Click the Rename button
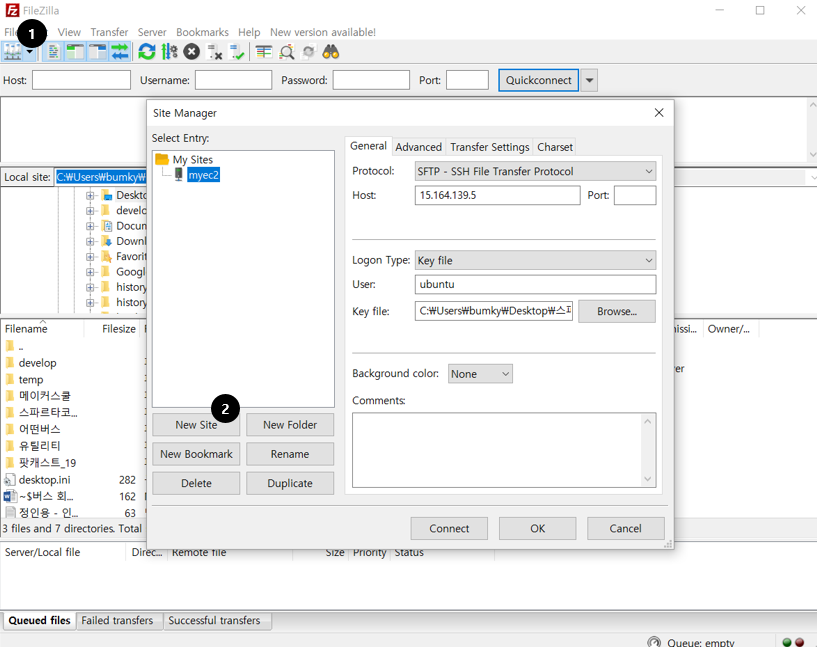Screen dimensions: 817x647 (x=290, y=454)
